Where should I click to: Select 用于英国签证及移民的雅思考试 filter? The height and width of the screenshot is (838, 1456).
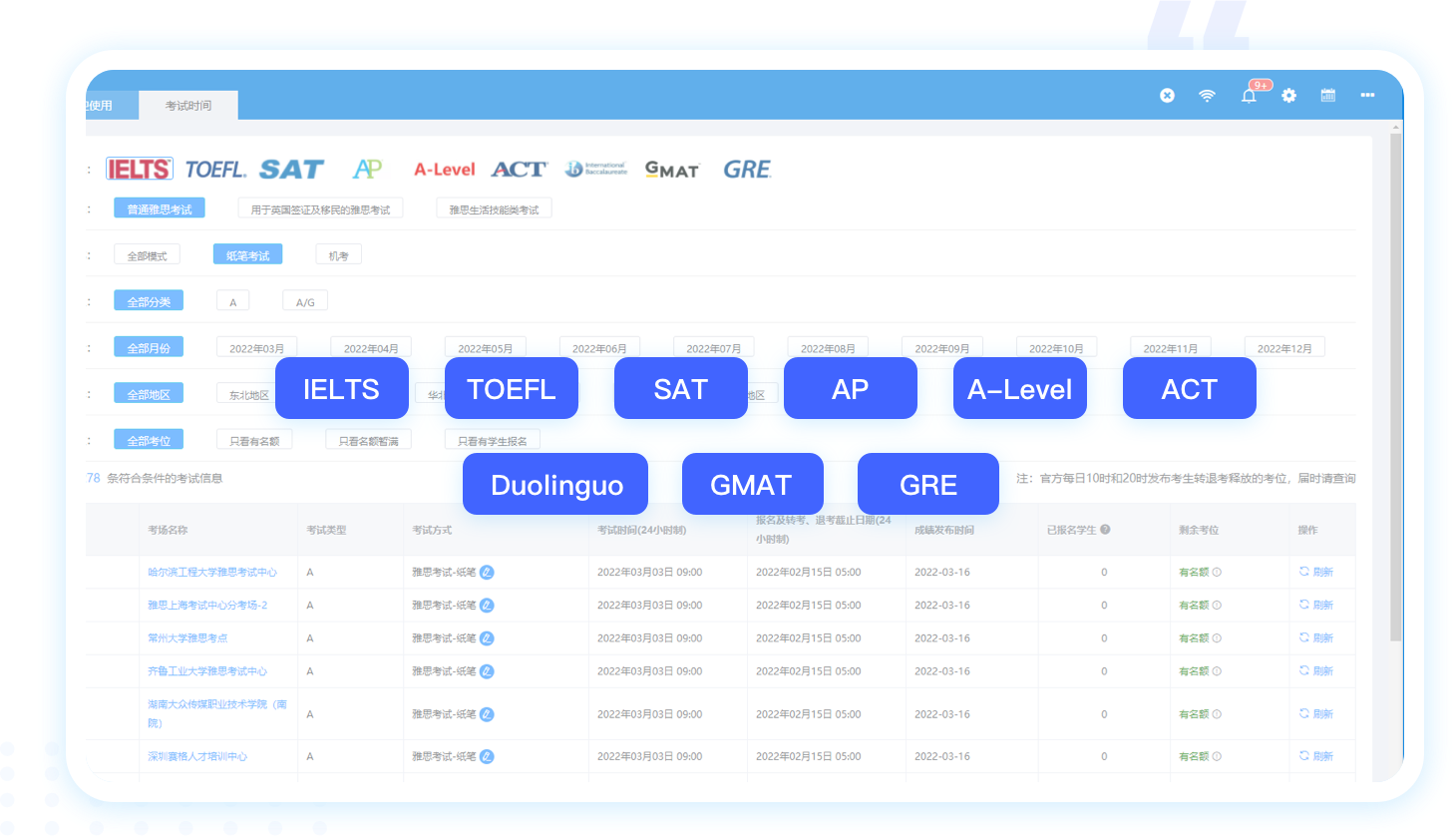(320, 209)
